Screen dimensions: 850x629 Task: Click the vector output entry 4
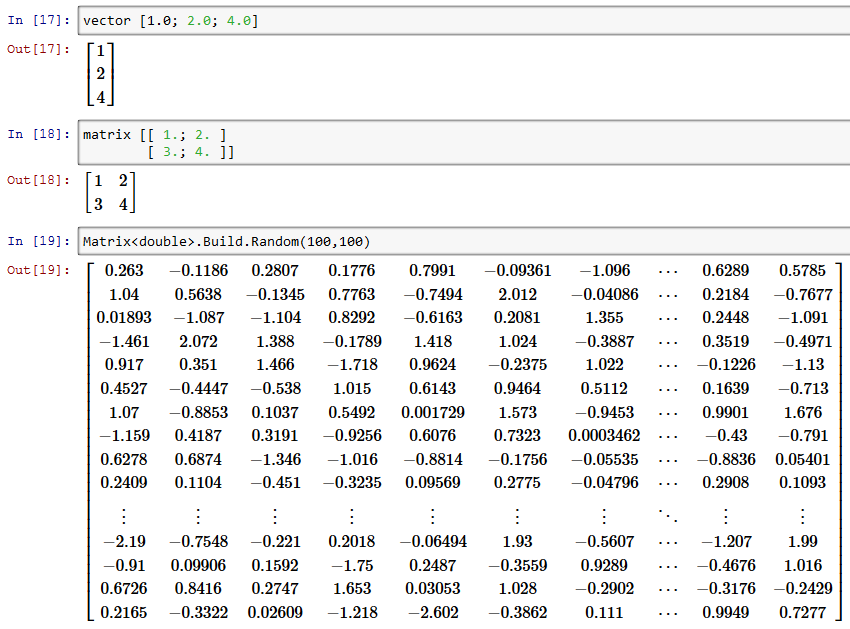tap(101, 98)
